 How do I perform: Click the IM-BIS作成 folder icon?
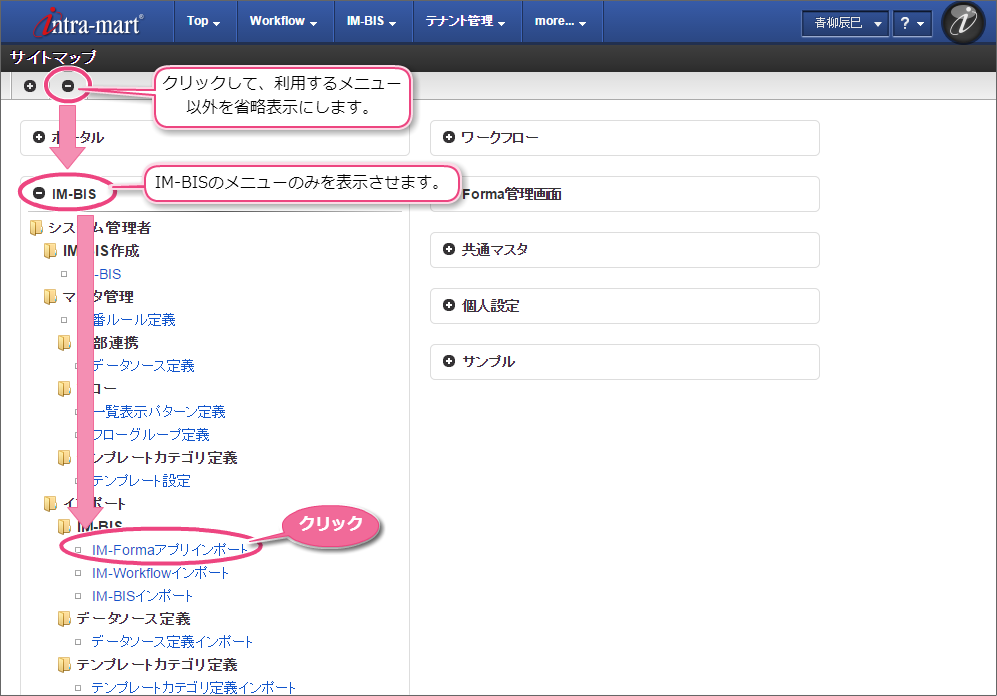pos(50,250)
